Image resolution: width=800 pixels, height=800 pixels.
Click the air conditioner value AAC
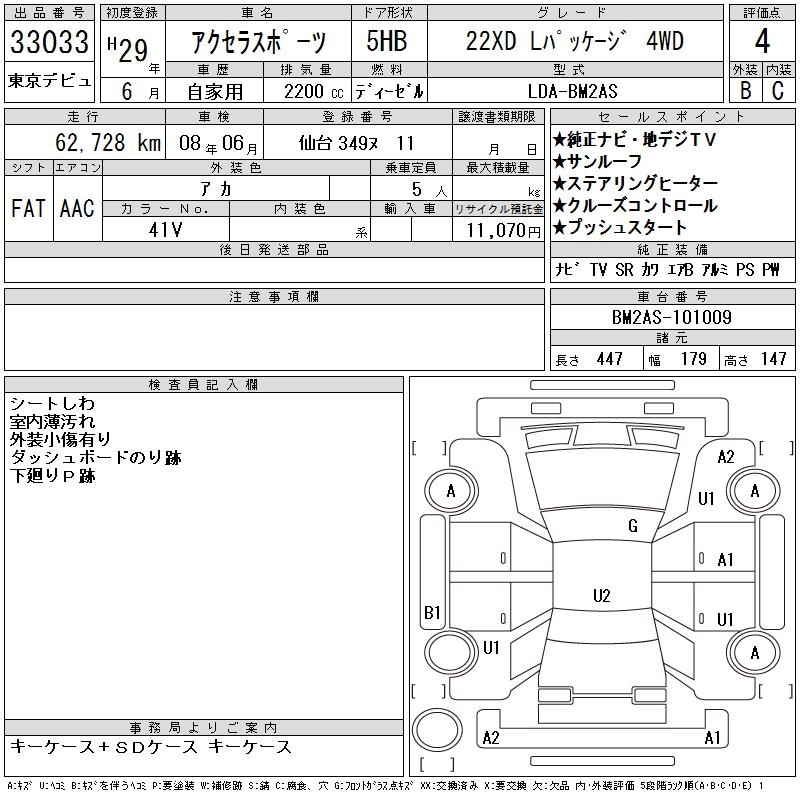pyautogui.click(x=77, y=208)
